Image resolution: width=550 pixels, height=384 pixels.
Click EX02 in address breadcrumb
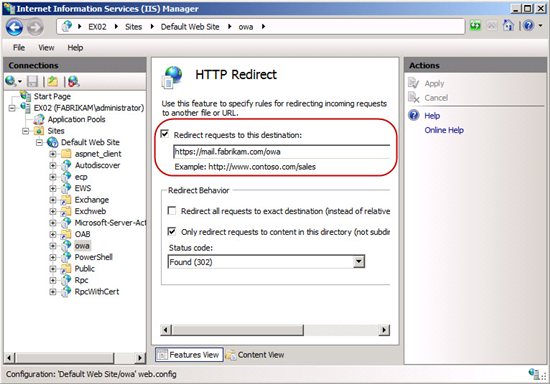tap(97, 27)
